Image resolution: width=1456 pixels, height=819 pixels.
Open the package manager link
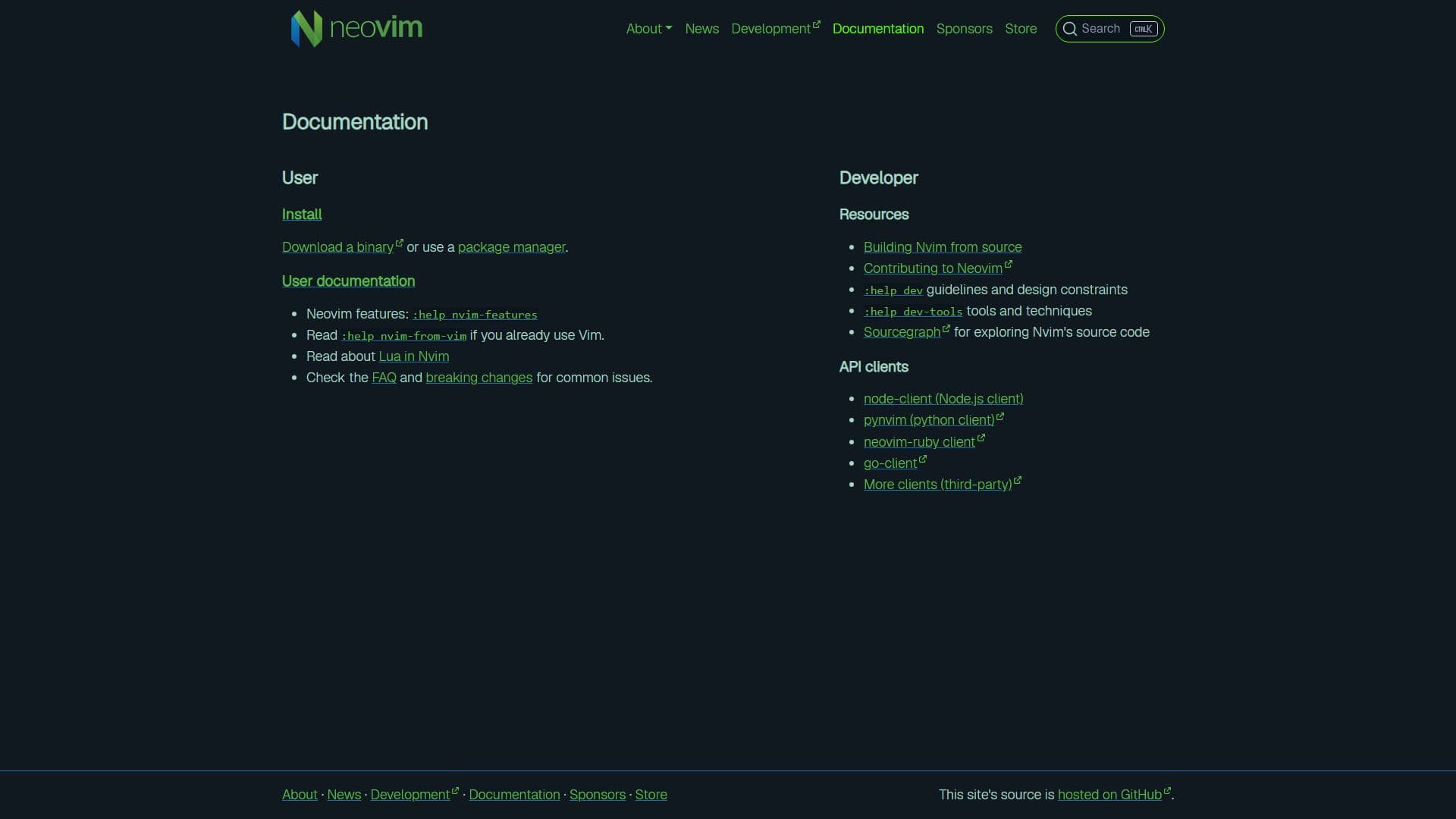[511, 247]
